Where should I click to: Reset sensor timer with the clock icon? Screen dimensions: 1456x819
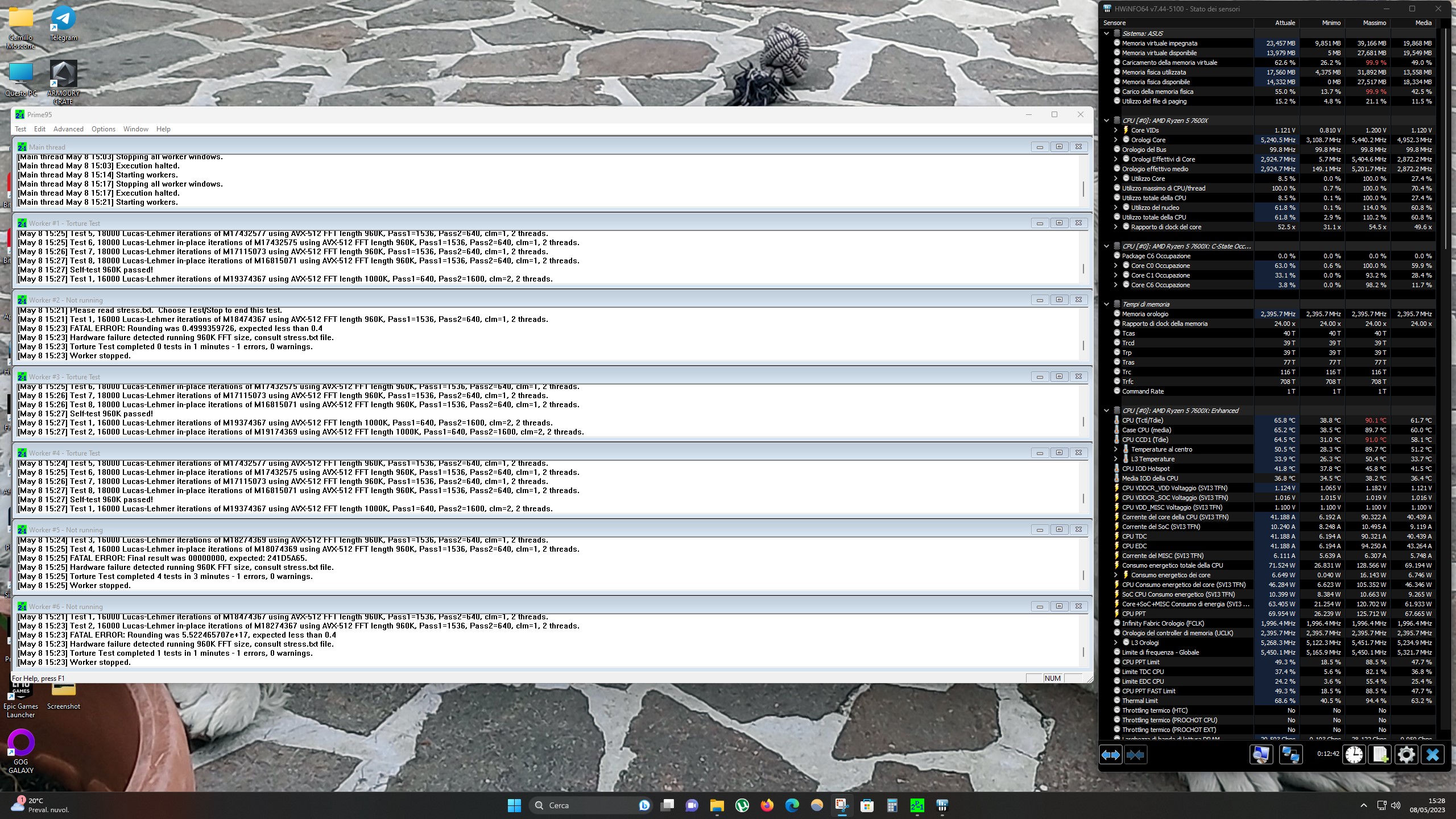(x=1354, y=755)
